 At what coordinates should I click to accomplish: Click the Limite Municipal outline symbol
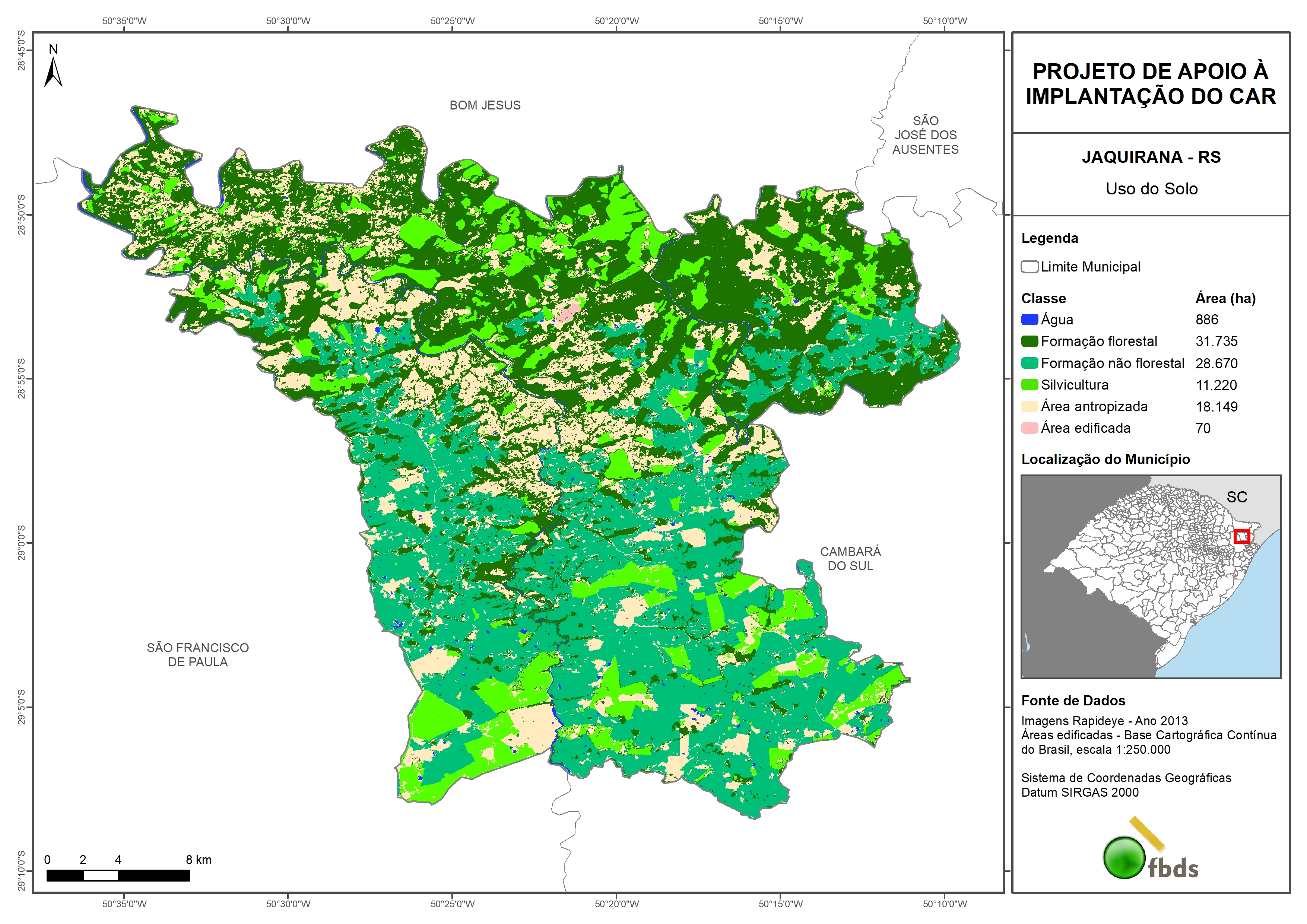click(x=1029, y=267)
